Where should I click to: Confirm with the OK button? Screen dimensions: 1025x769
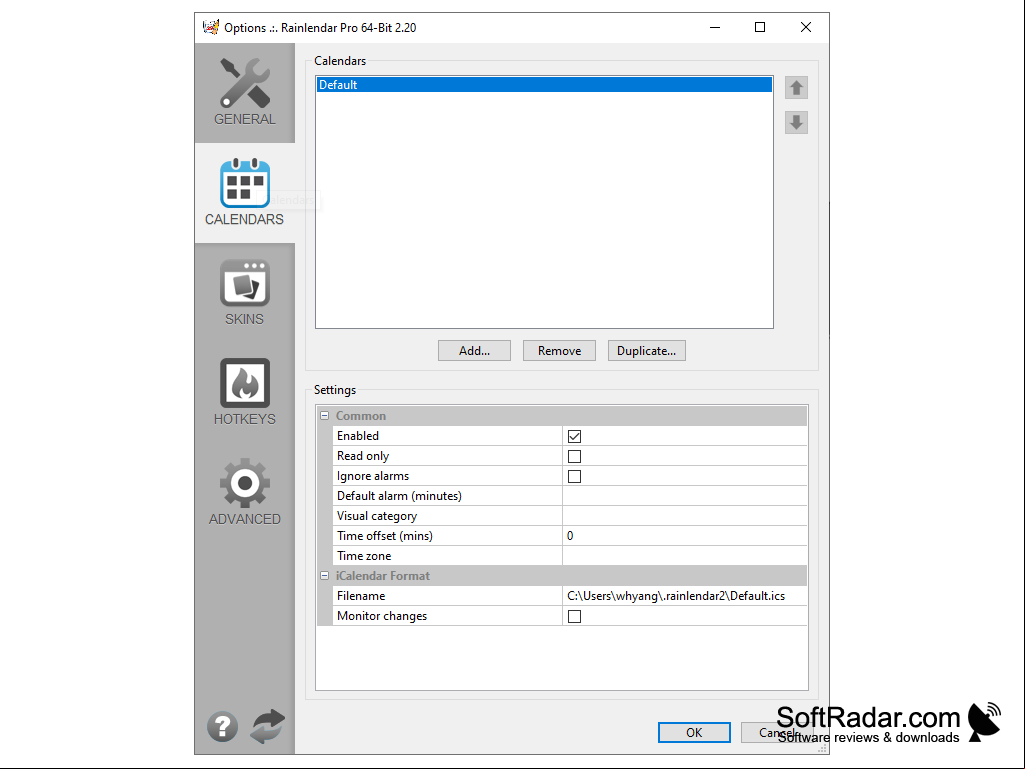point(694,732)
